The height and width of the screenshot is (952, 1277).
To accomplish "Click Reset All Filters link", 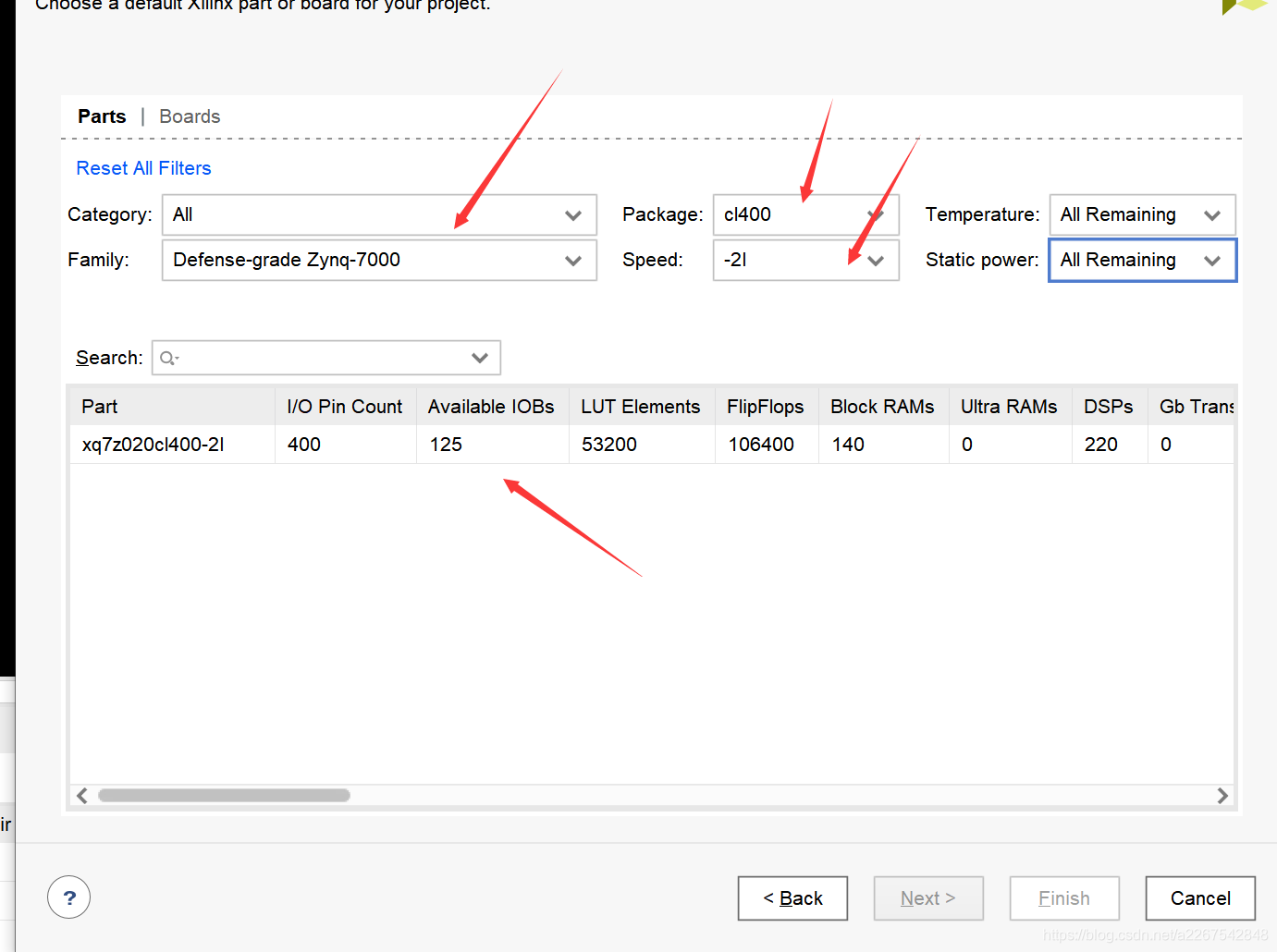I will [x=143, y=168].
